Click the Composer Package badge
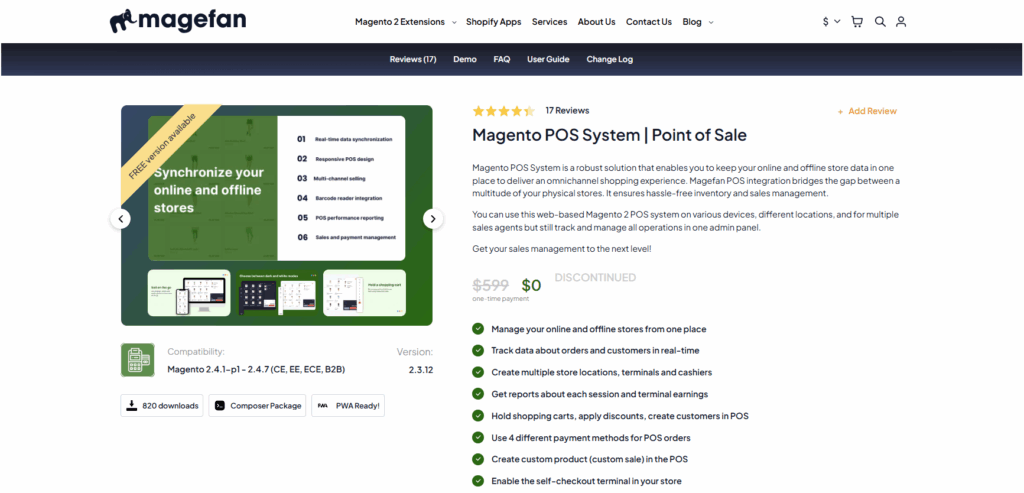The image size is (1024, 493). 257,406
